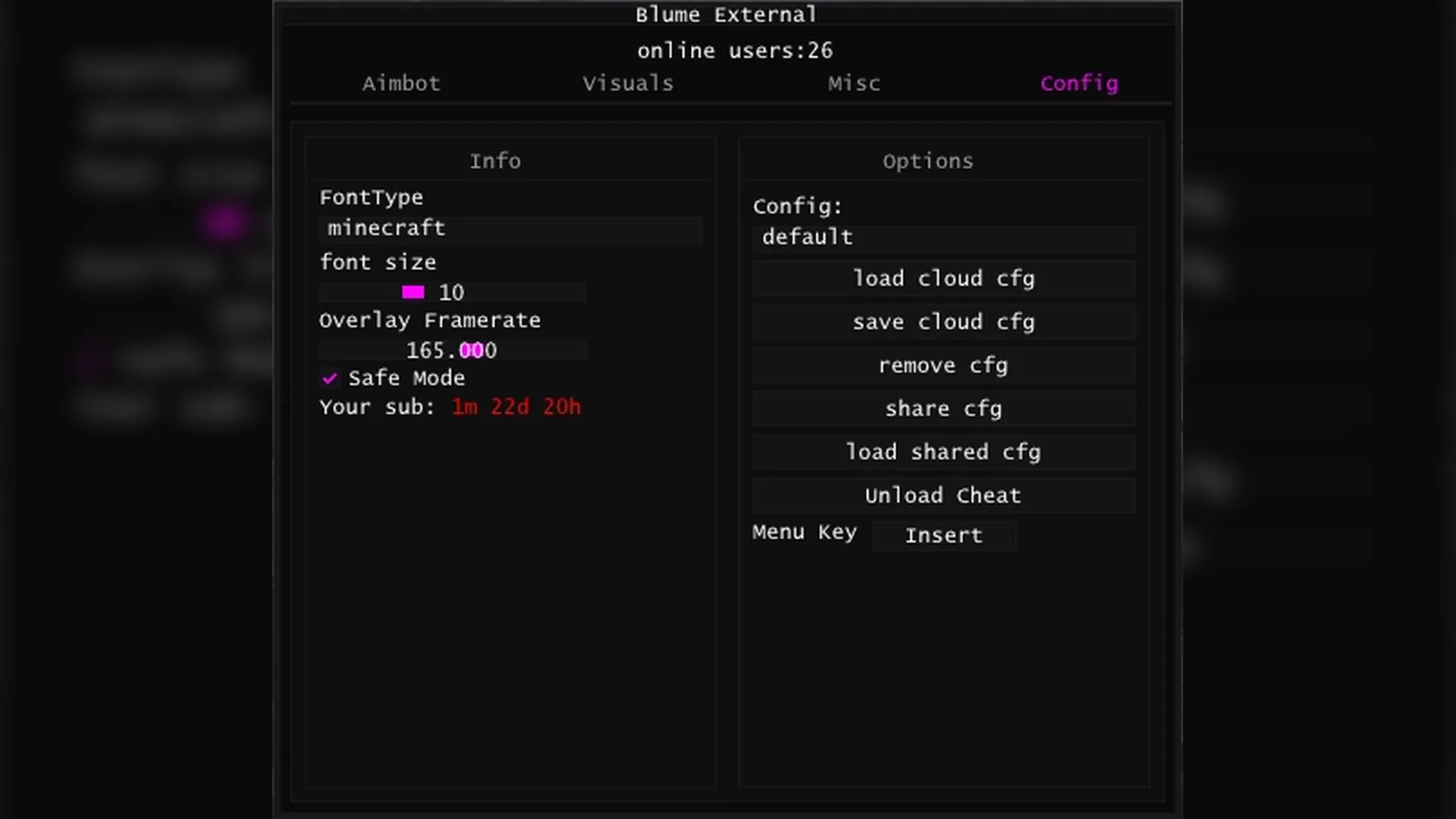This screenshot has width=1456, height=819.
Task: Toggle the Safe Mode checkbox
Action: click(x=329, y=378)
